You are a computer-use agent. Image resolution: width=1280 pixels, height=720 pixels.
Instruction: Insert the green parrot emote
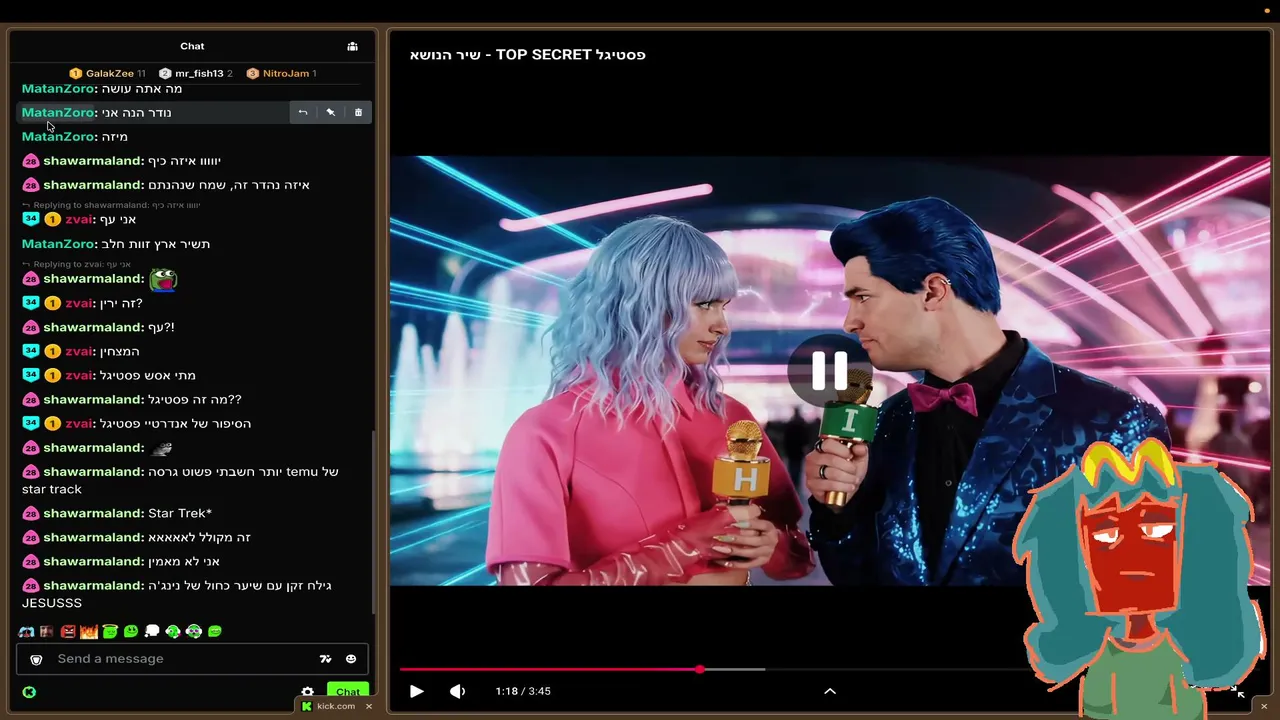pos(173,631)
